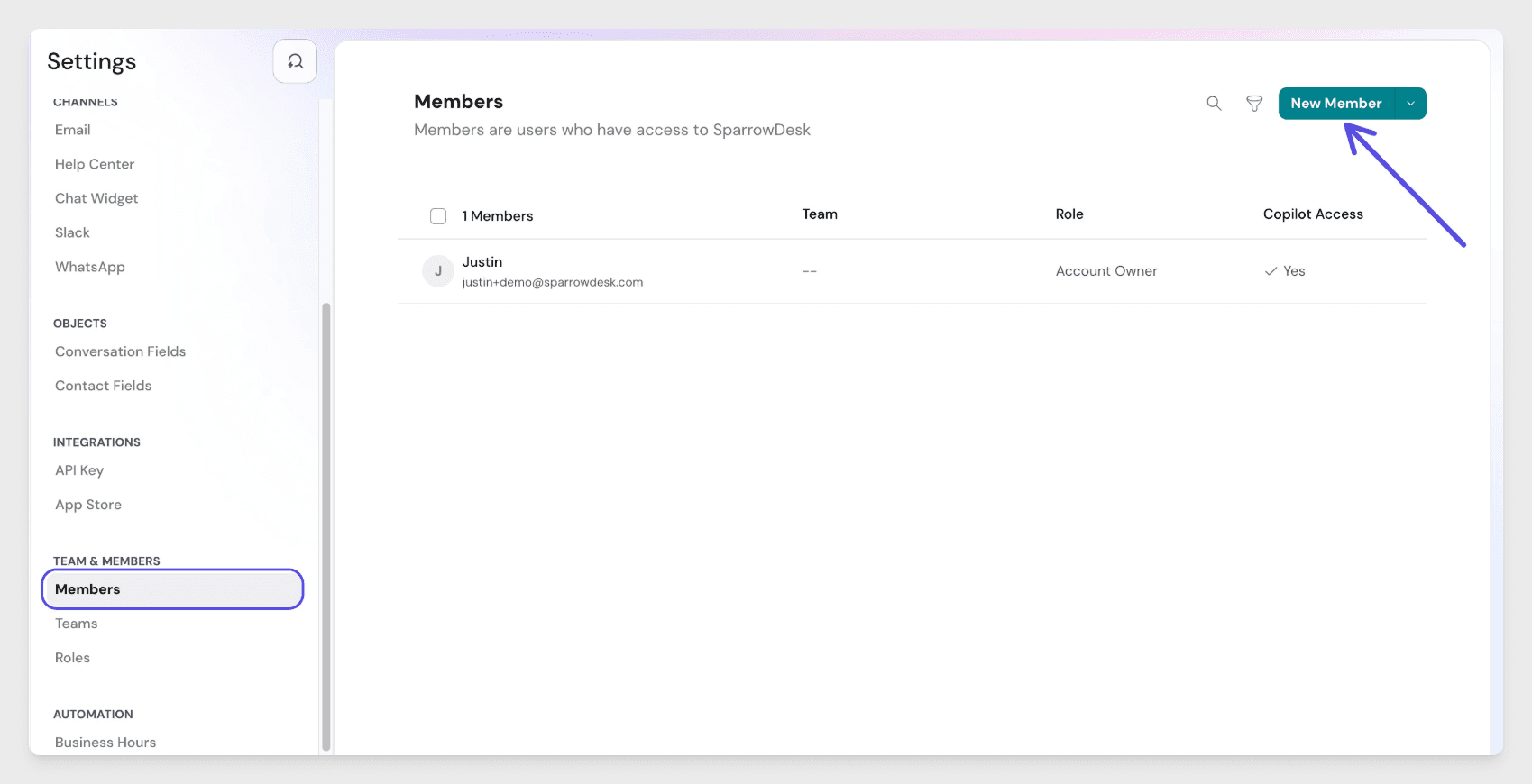Click the email justin+demo@sparrowdesk.com
Viewport: 1532px width, 784px height.
coord(553,282)
